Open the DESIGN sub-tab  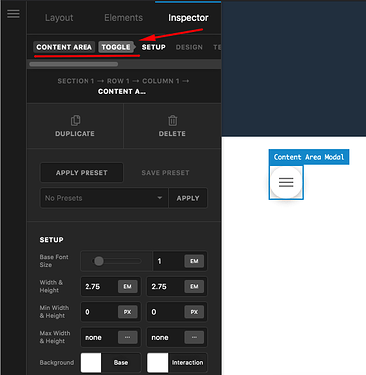click(189, 47)
